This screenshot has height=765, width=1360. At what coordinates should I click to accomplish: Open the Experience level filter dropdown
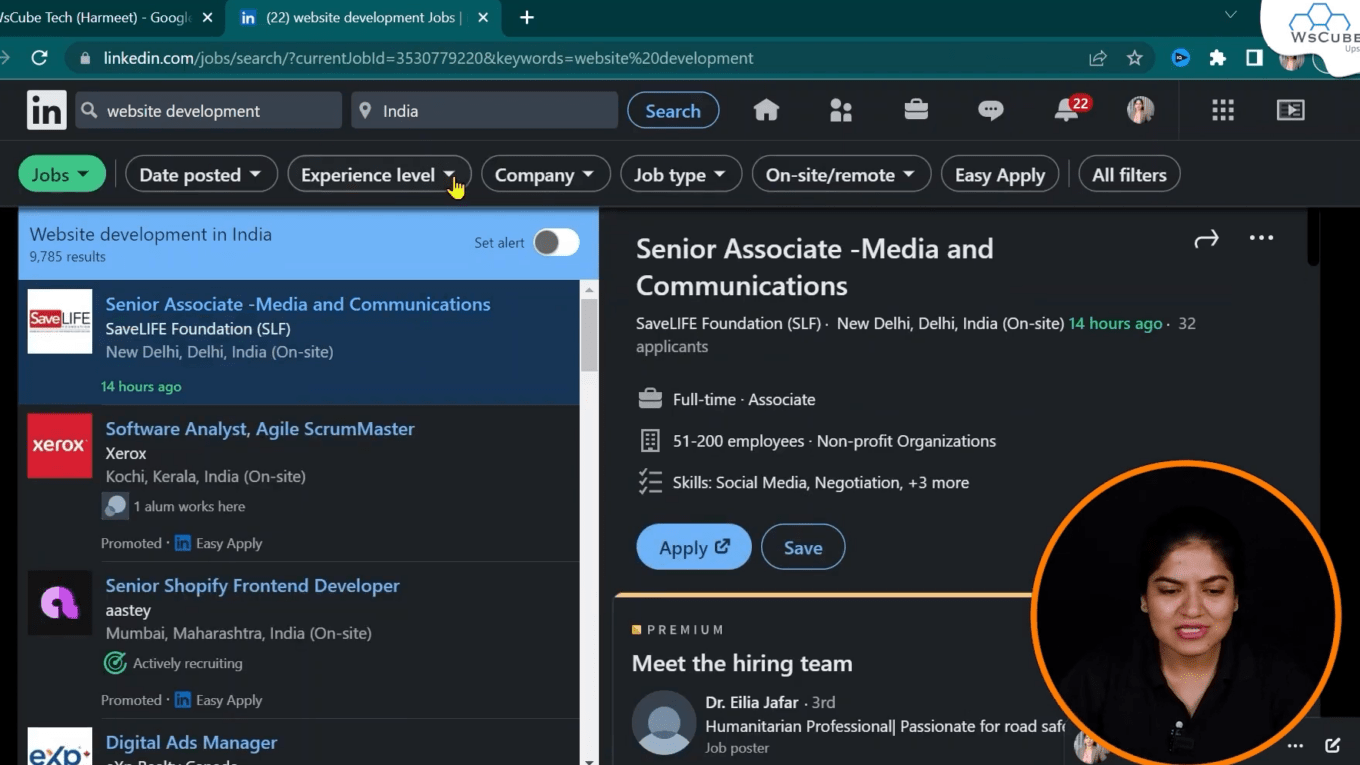379,175
